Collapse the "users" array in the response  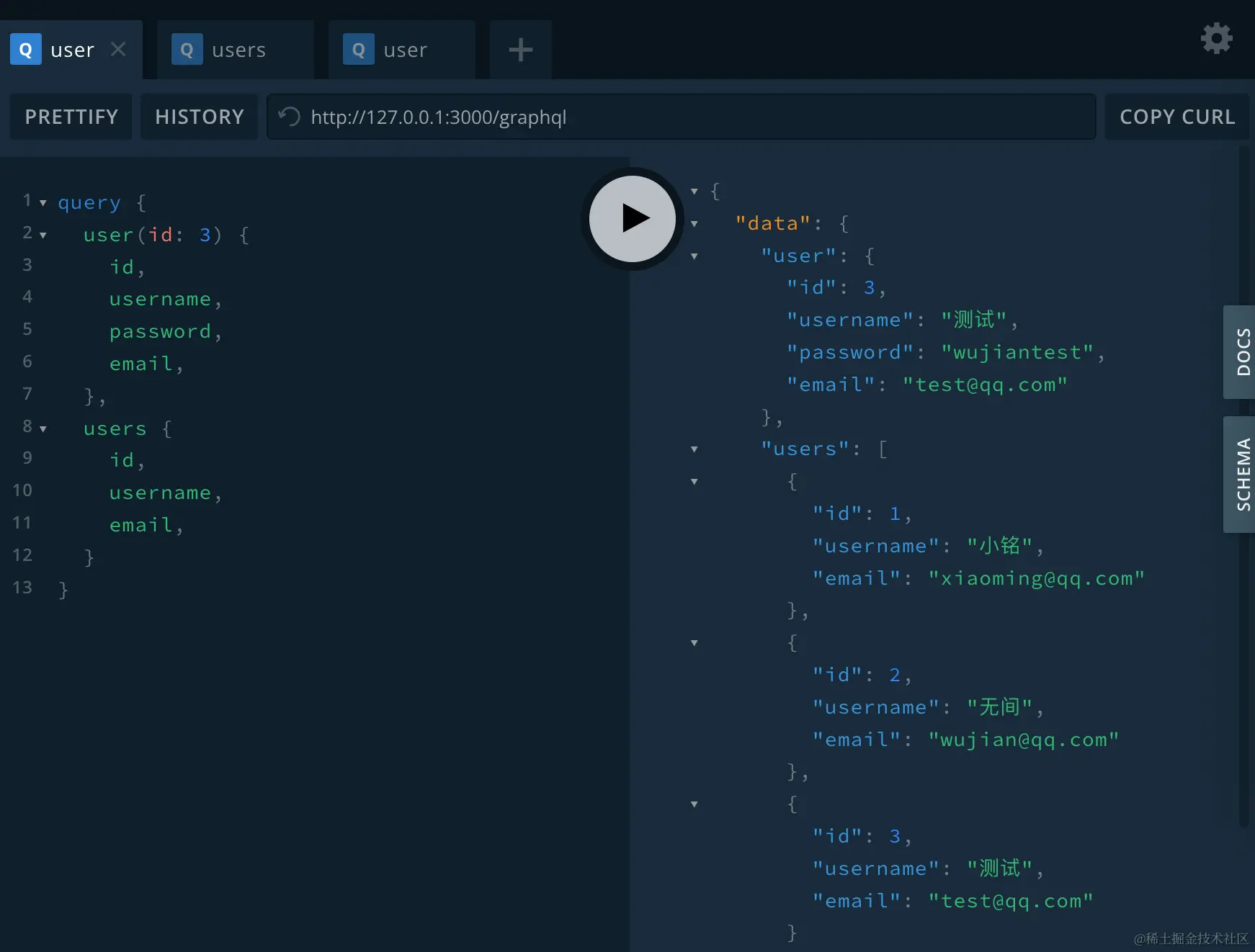[x=695, y=449]
